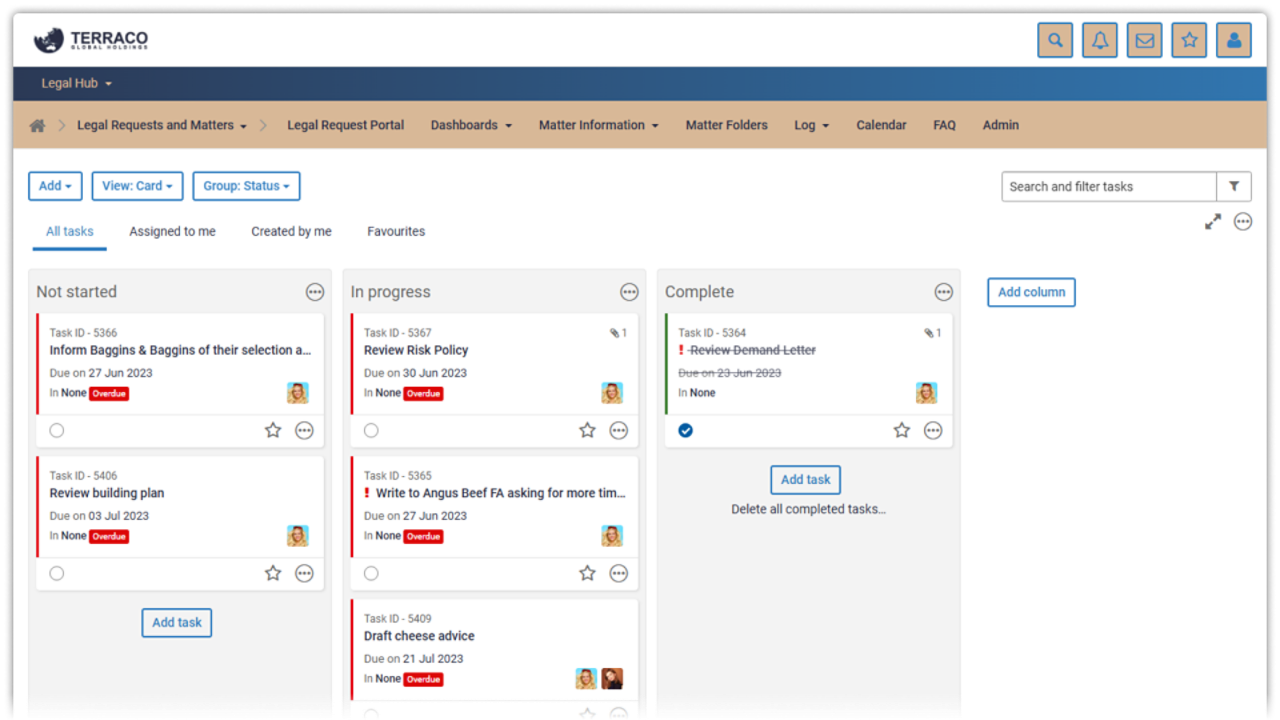Open the Calendar menu item
1280x720 pixels.
tap(881, 125)
